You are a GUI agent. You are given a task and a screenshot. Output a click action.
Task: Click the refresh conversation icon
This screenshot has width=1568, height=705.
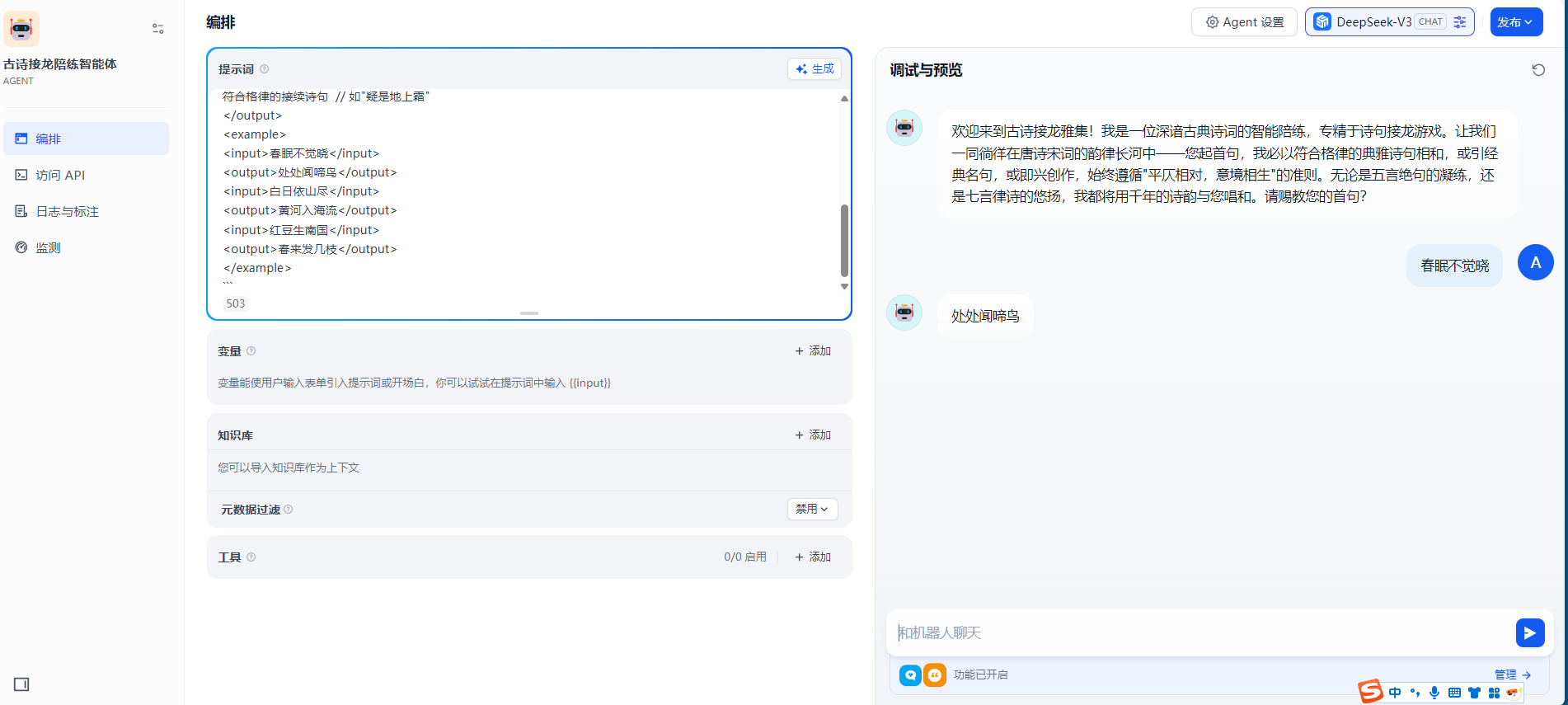pyautogui.click(x=1538, y=70)
